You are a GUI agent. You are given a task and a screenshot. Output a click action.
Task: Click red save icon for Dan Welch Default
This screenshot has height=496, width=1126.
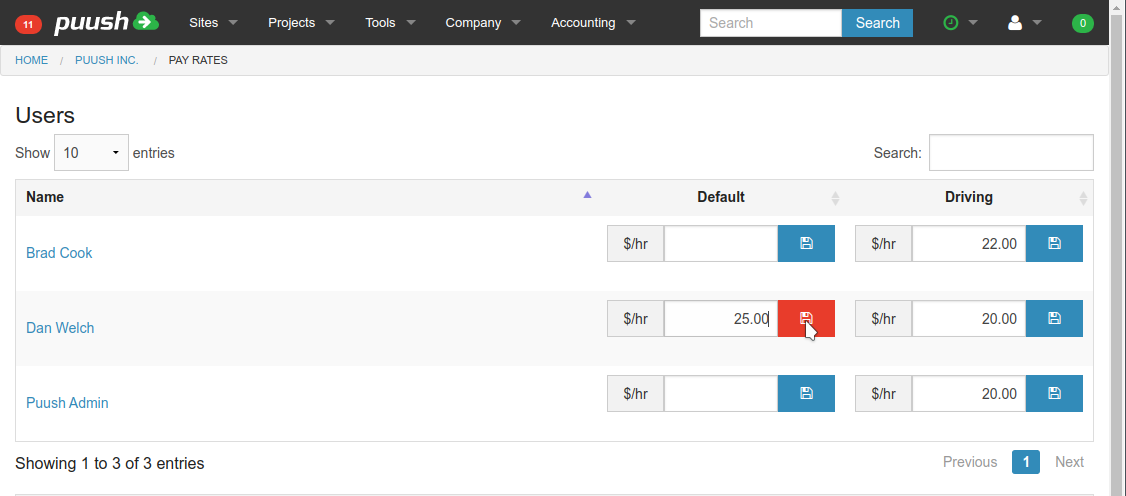[806, 319]
